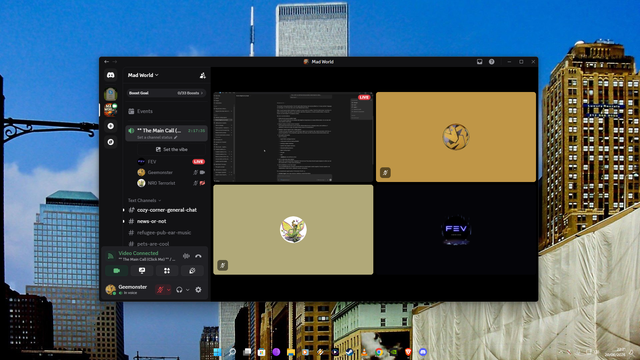
Task: Toggle camera off with green video button
Action: [x=116, y=271]
